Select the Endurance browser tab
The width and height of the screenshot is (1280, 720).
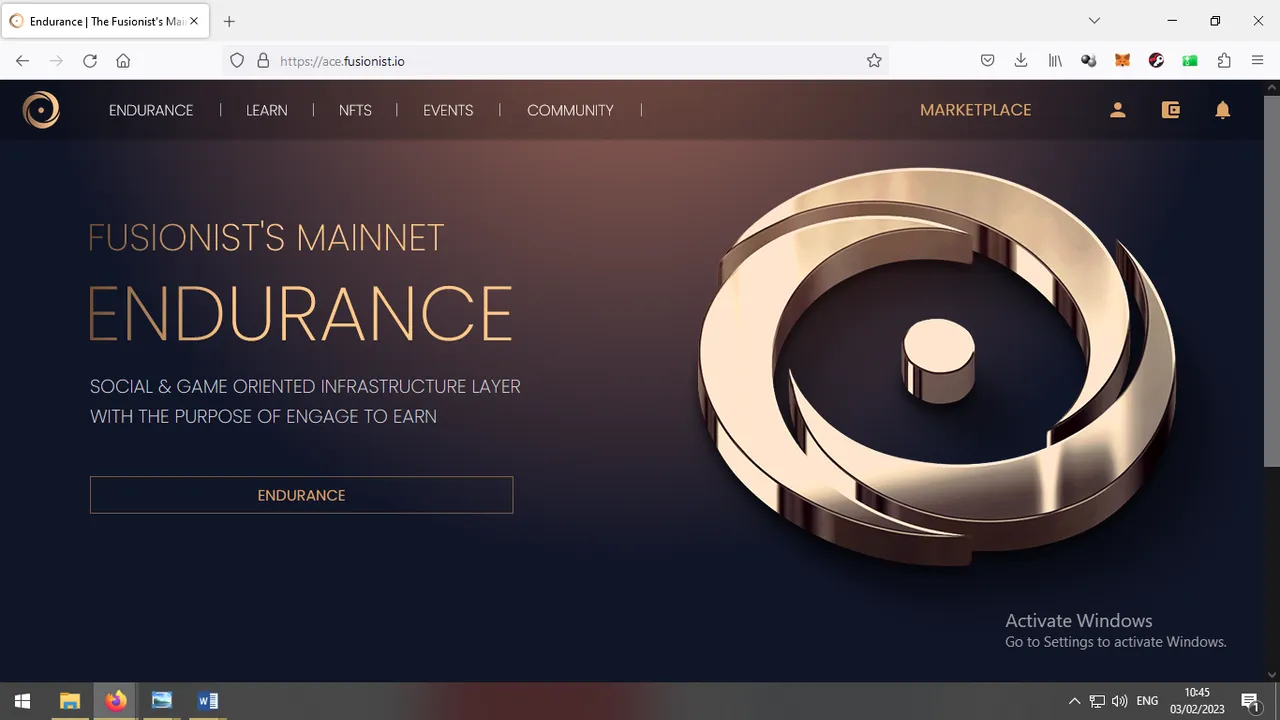coord(105,21)
